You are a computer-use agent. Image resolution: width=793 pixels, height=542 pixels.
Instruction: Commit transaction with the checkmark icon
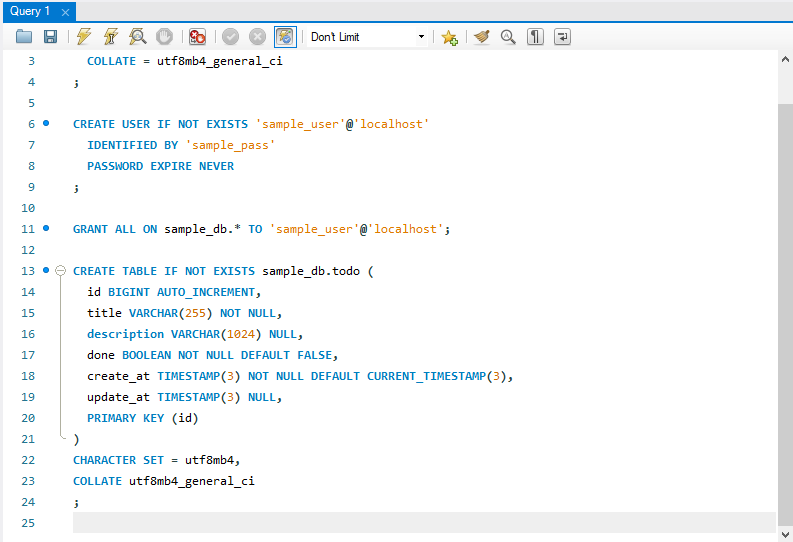tap(230, 37)
